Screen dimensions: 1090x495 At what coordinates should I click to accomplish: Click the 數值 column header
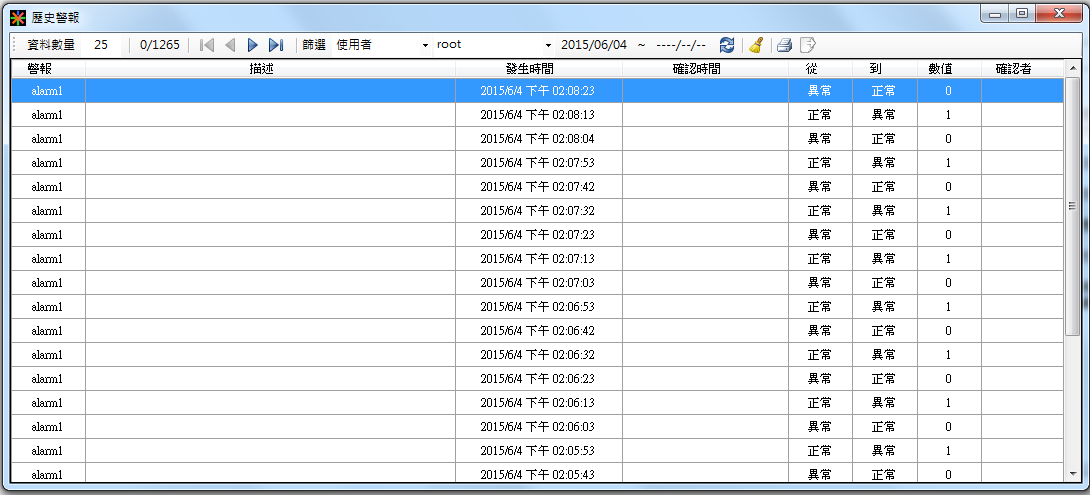948,69
